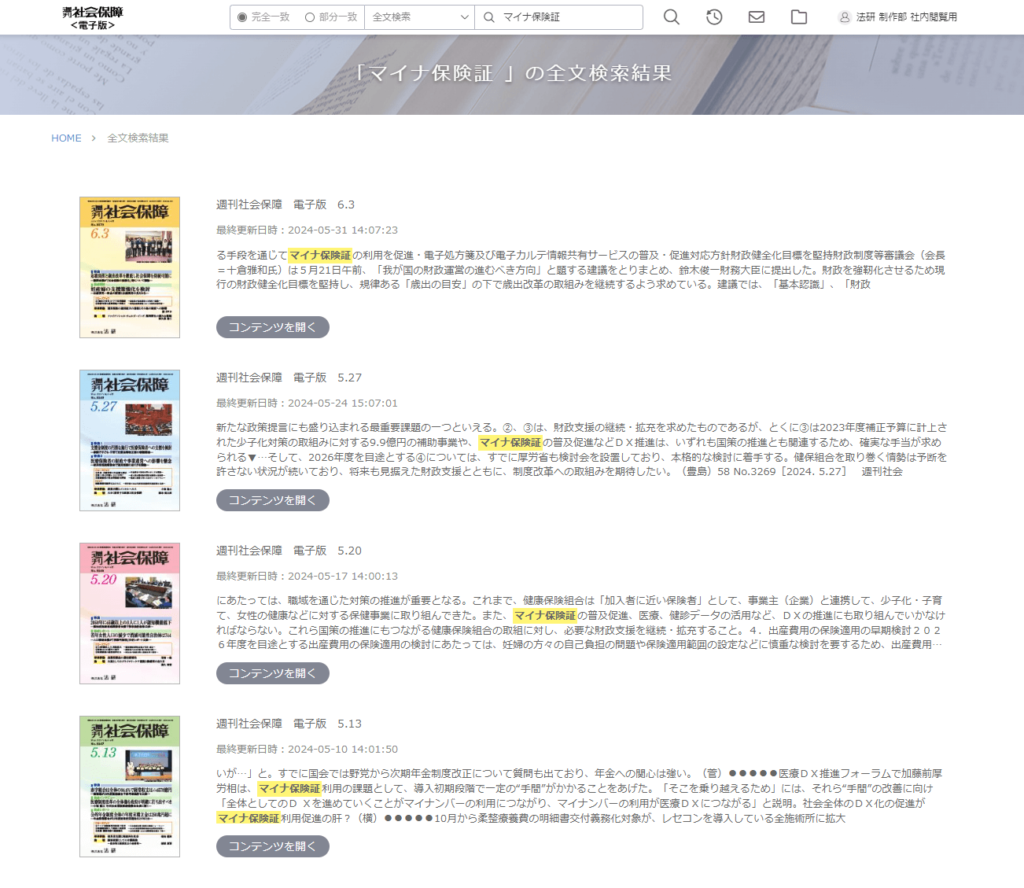Click the magnifier search icon in header

tap(672, 17)
